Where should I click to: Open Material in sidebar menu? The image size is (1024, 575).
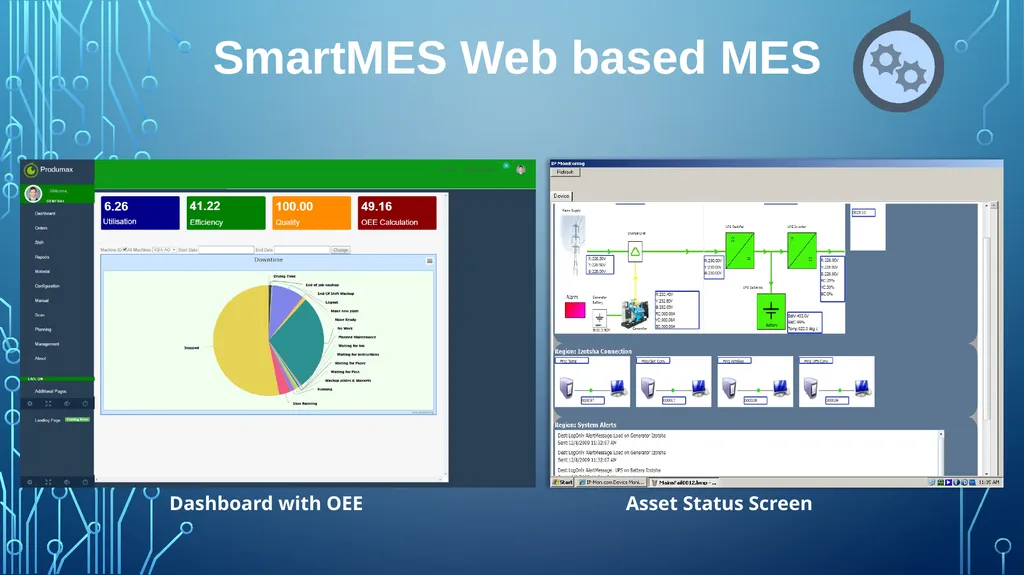(x=42, y=271)
